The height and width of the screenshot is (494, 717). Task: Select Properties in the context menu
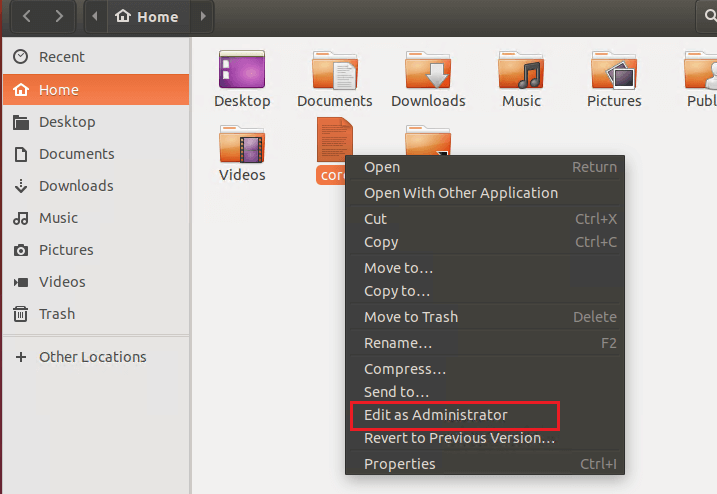pyautogui.click(x=399, y=464)
